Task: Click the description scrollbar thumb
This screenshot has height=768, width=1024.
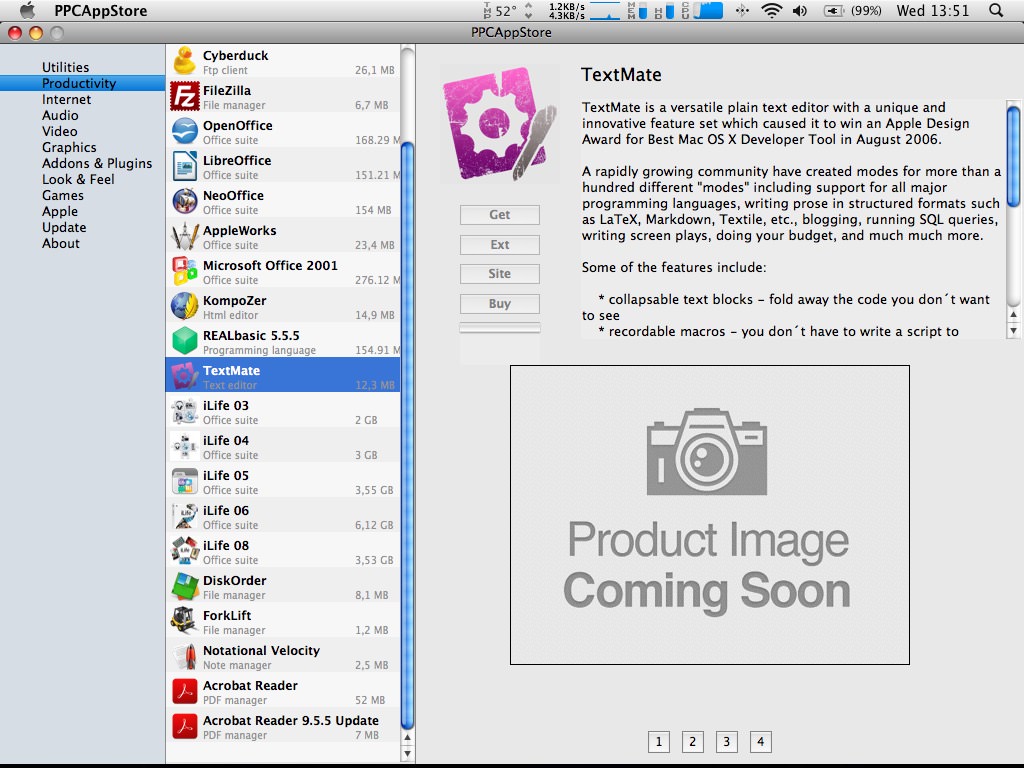Action: click(1013, 156)
